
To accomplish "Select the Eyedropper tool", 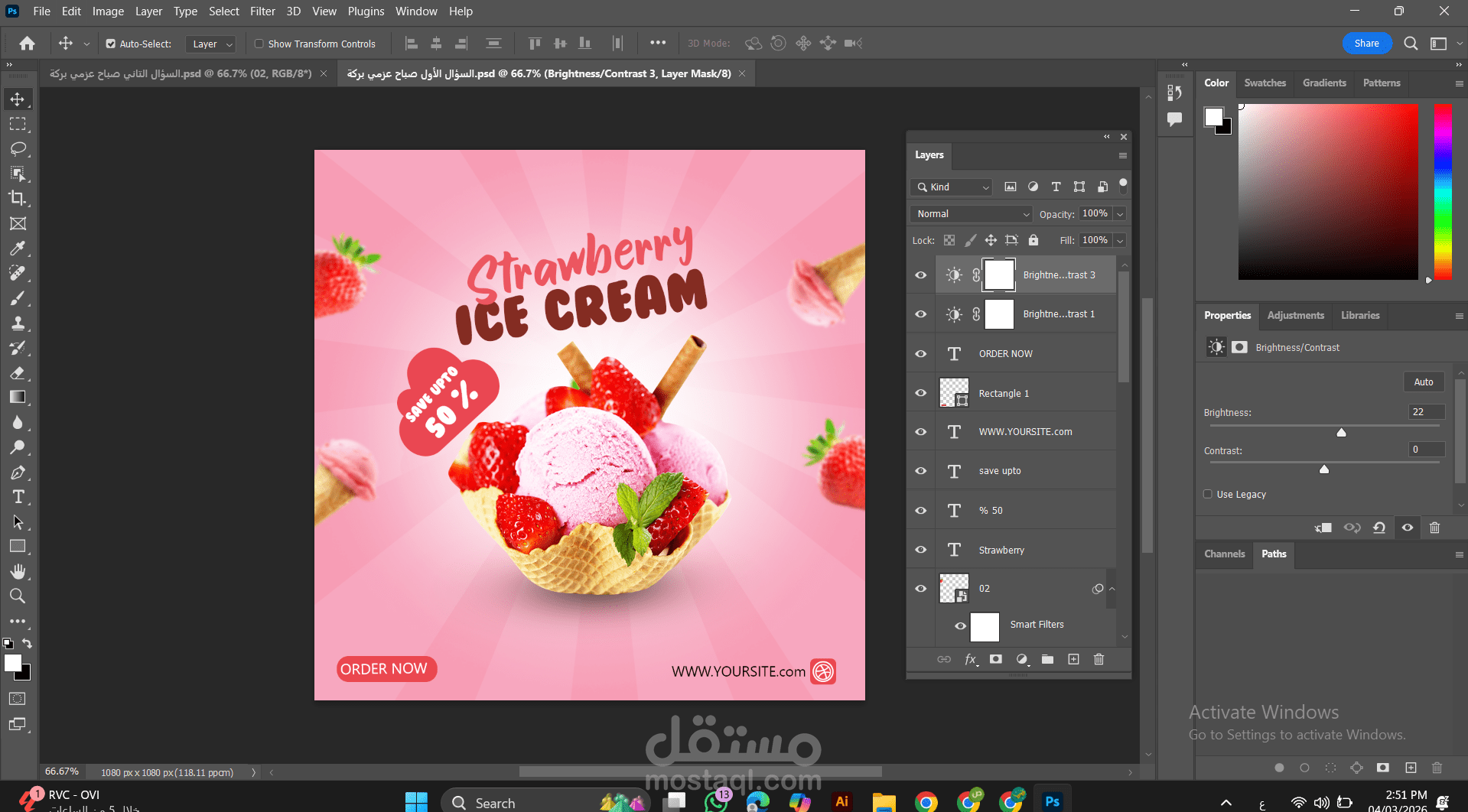I will click(x=18, y=248).
